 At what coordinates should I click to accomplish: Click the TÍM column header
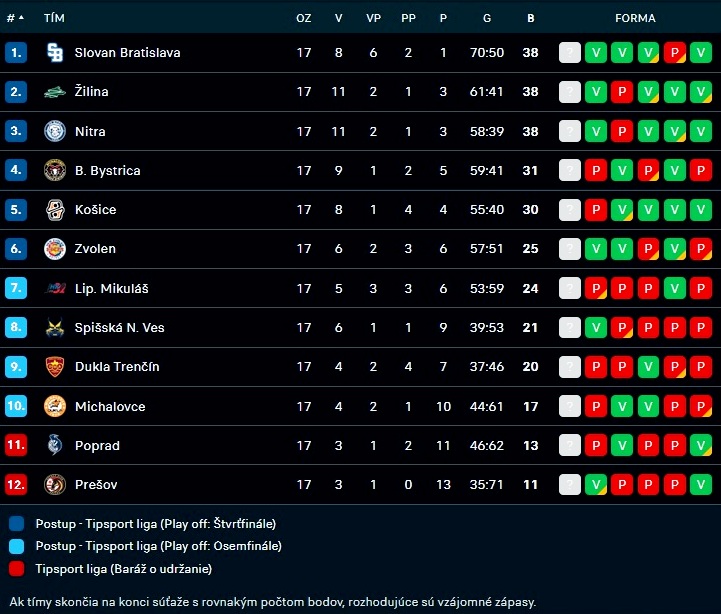click(54, 18)
